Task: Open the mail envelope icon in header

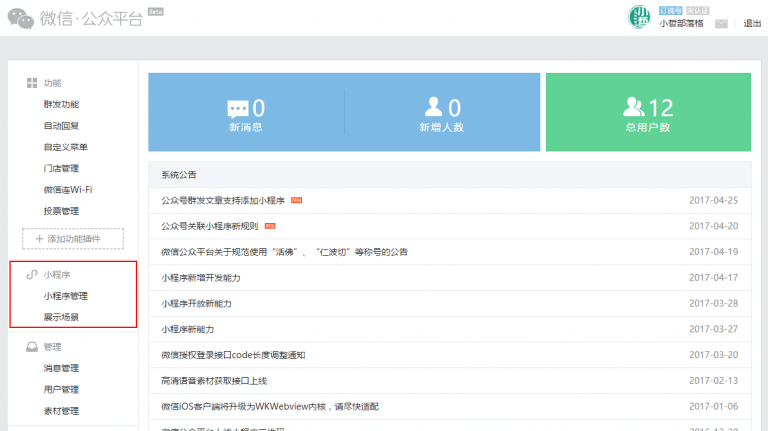Action: point(721,24)
